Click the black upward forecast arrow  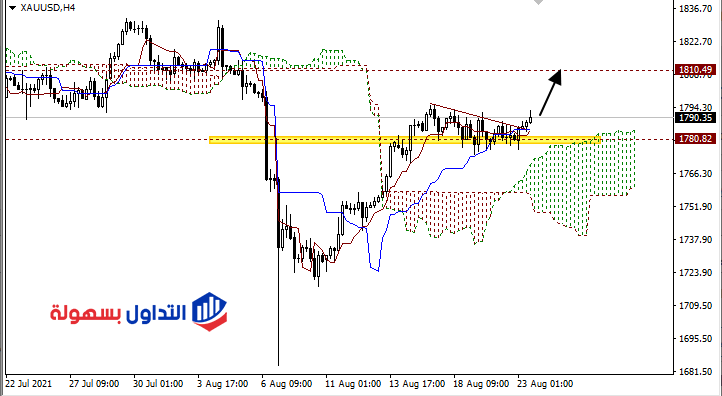[x=551, y=93]
